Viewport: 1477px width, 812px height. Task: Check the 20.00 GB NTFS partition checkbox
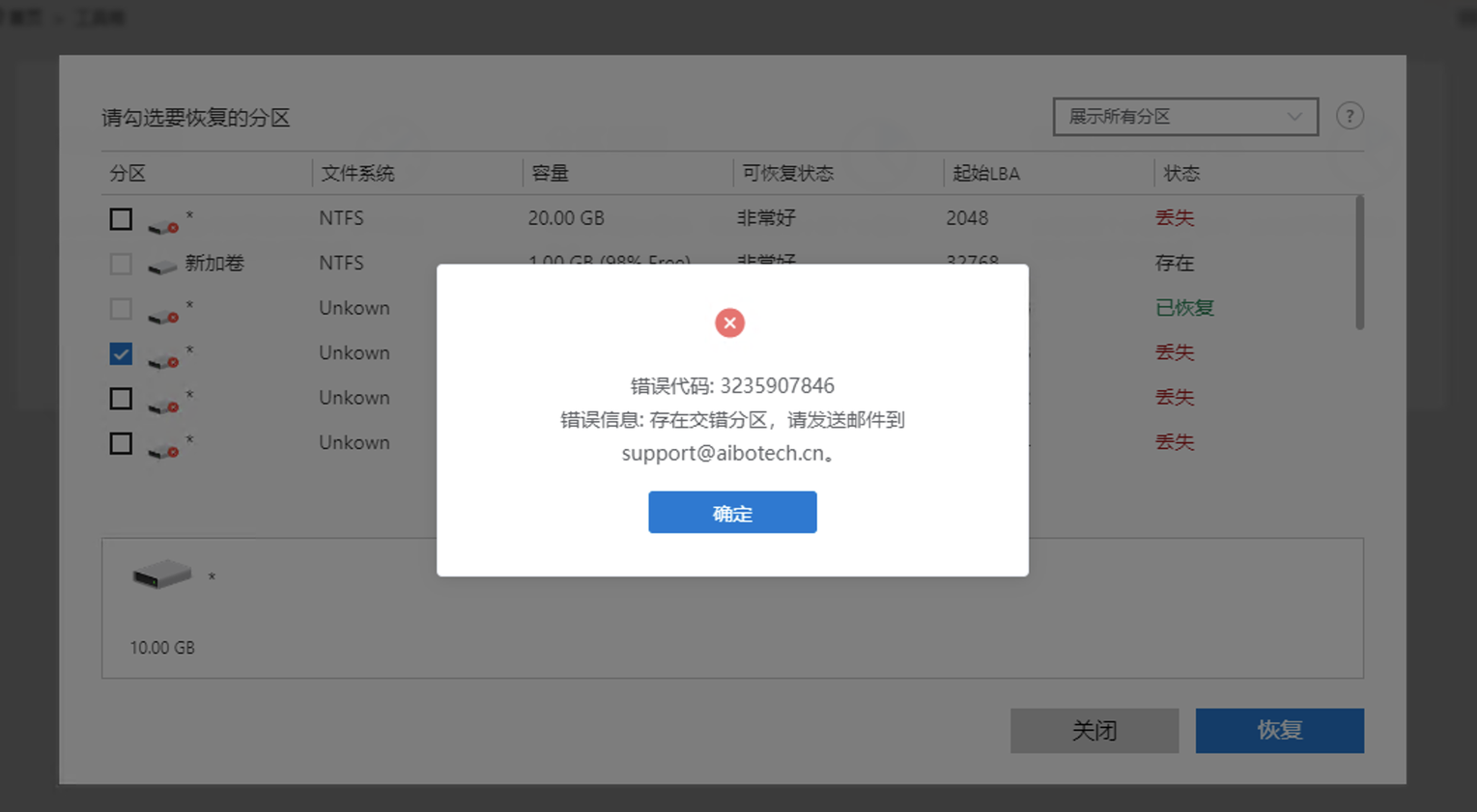coord(121,218)
